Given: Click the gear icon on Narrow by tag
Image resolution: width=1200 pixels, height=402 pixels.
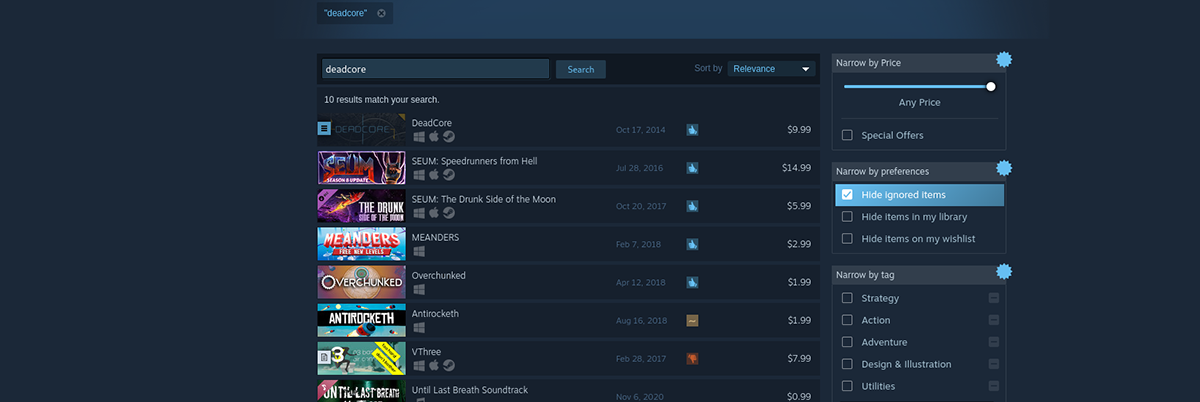Looking at the screenshot, I should [1004, 271].
